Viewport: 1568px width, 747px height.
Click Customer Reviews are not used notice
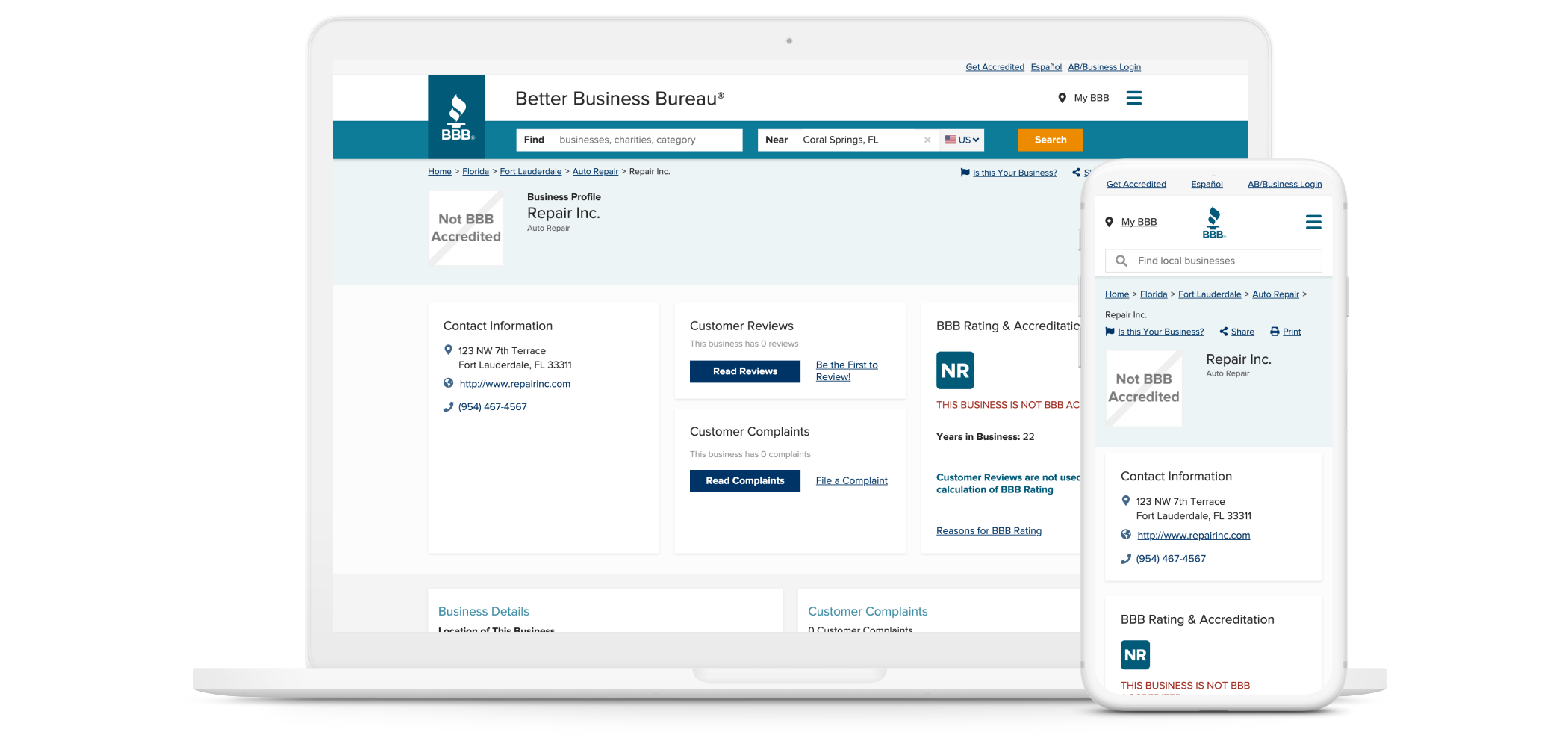[1008, 483]
